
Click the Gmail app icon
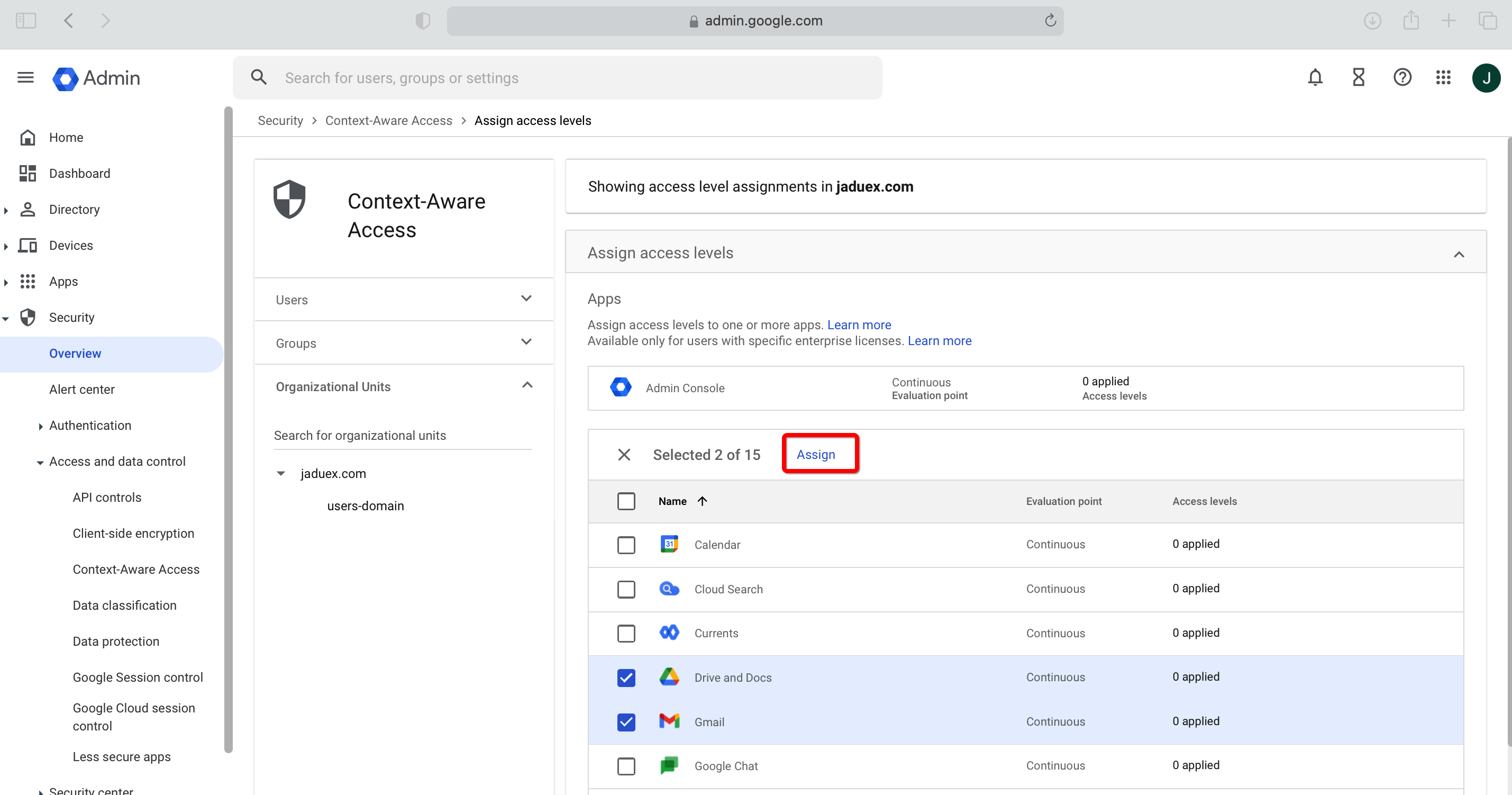[669, 721]
